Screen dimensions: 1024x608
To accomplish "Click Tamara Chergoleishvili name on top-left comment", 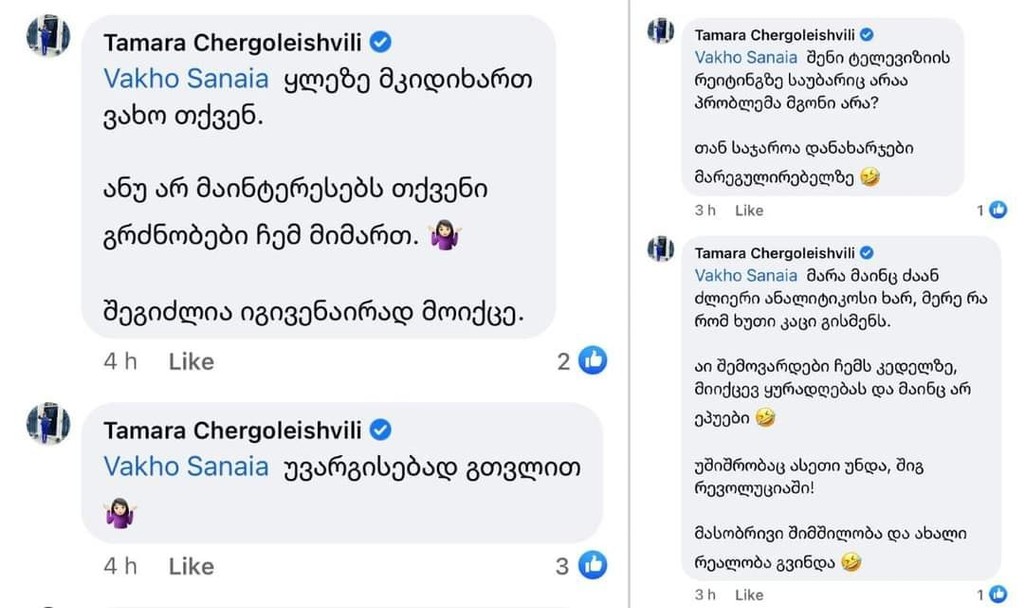I will click(x=233, y=42).
